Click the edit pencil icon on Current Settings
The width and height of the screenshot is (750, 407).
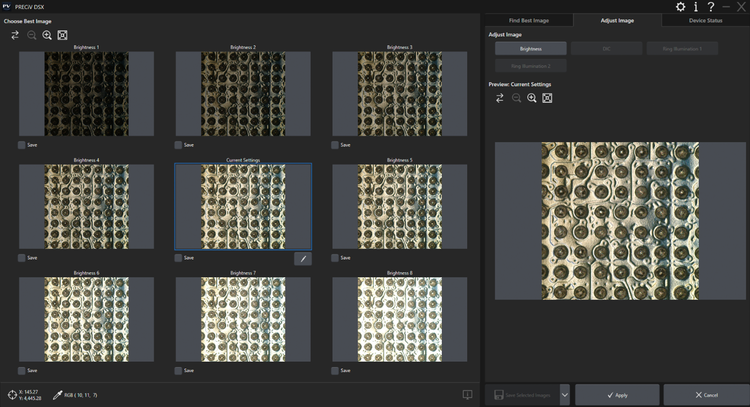pyautogui.click(x=301, y=257)
